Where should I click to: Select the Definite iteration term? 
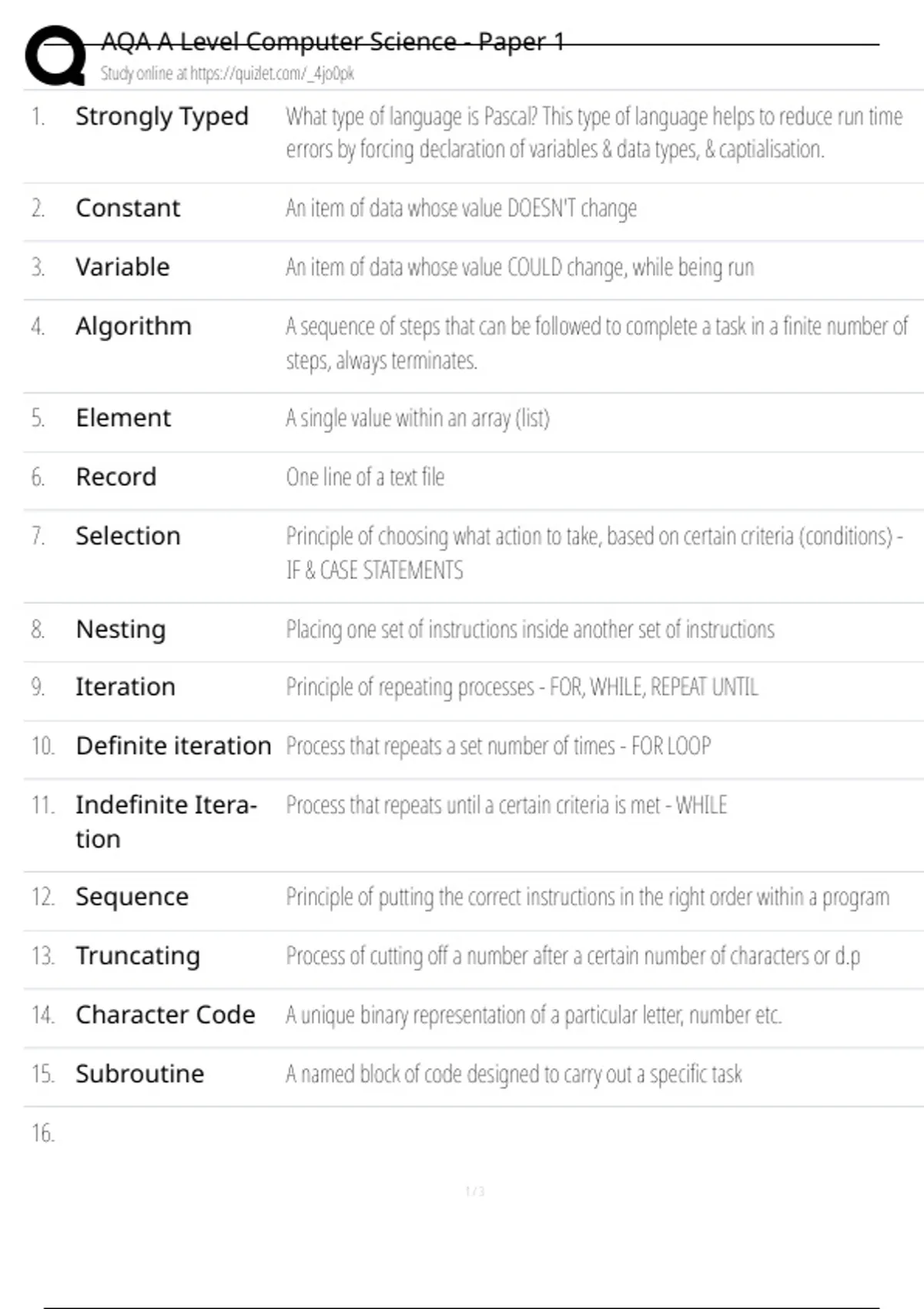(173, 746)
